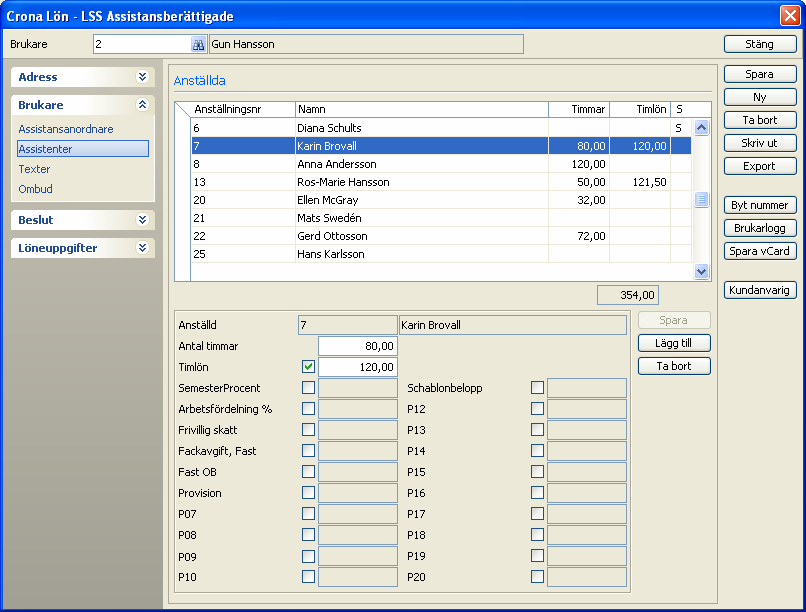
Task: Check the Schablonbelopp checkbox
Action: point(537,388)
